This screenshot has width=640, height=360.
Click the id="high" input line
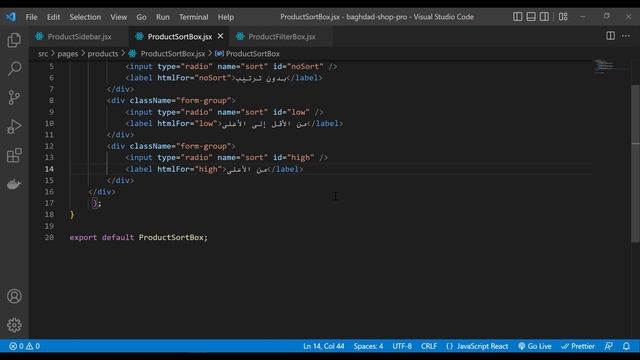pos(227,158)
